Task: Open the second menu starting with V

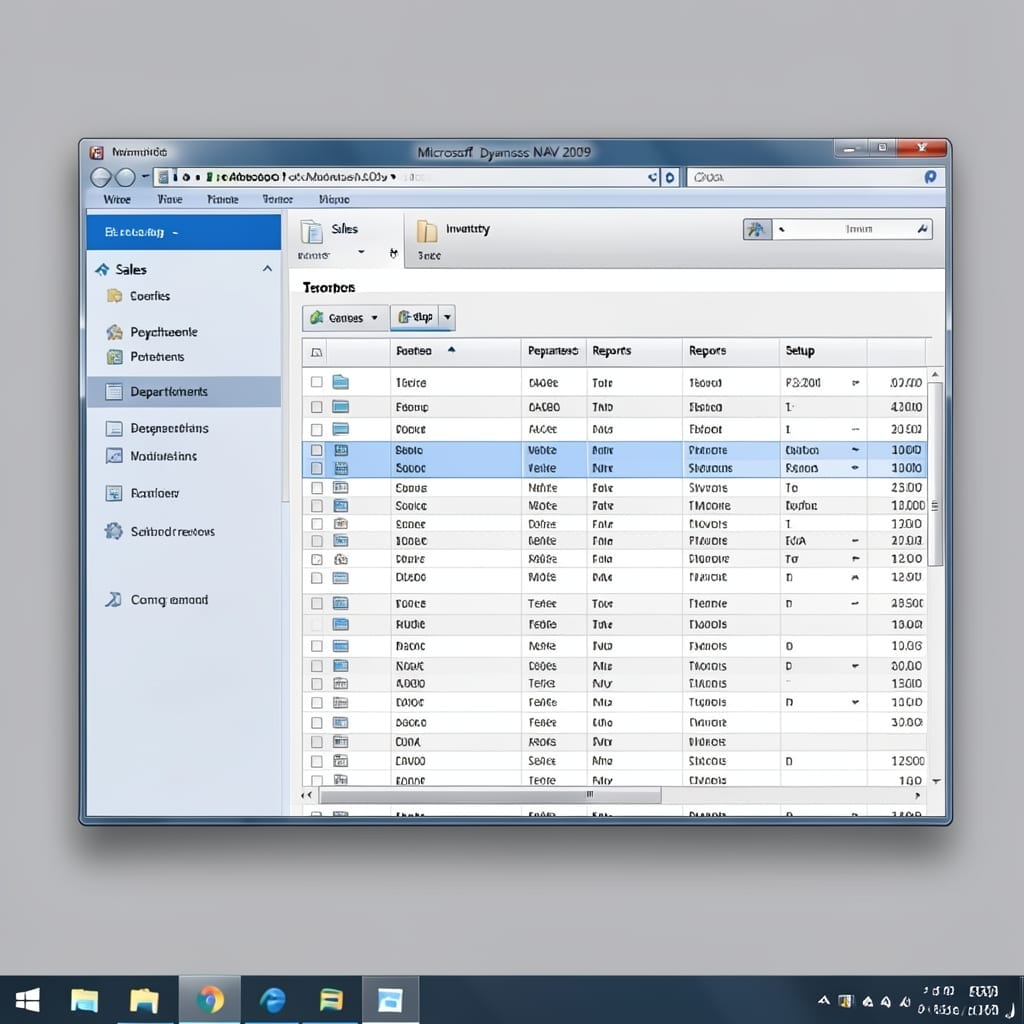Action: 170,199
